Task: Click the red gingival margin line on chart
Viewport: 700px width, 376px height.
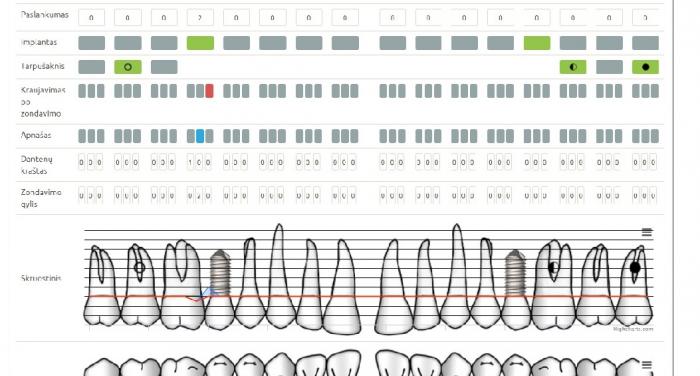Action: tap(368, 296)
